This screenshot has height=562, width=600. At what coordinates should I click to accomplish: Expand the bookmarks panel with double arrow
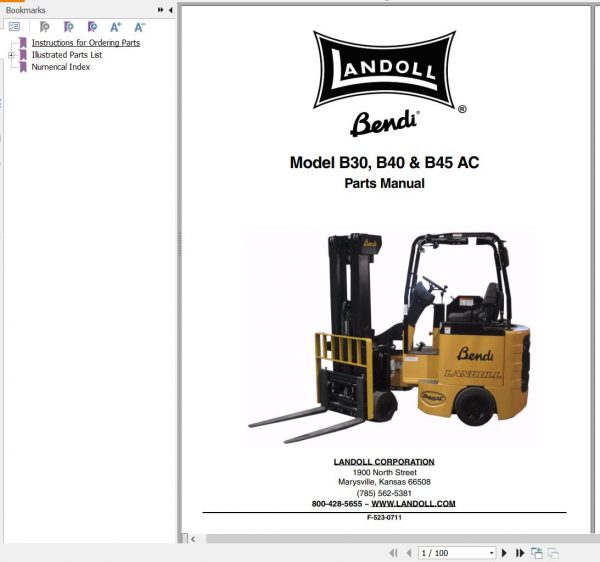pos(160,10)
